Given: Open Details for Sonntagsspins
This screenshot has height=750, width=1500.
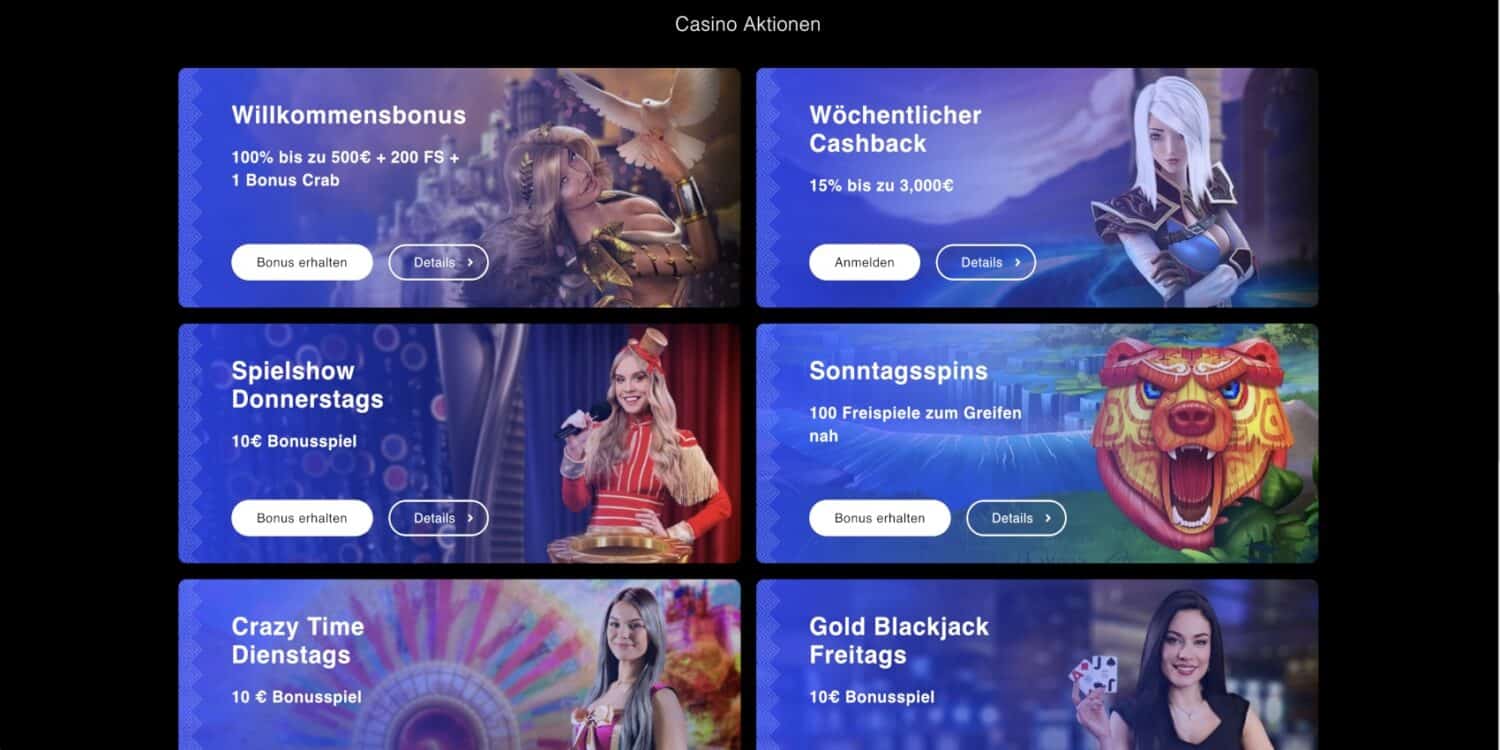Looking at the screenshot, I should tap(1016, 518).
